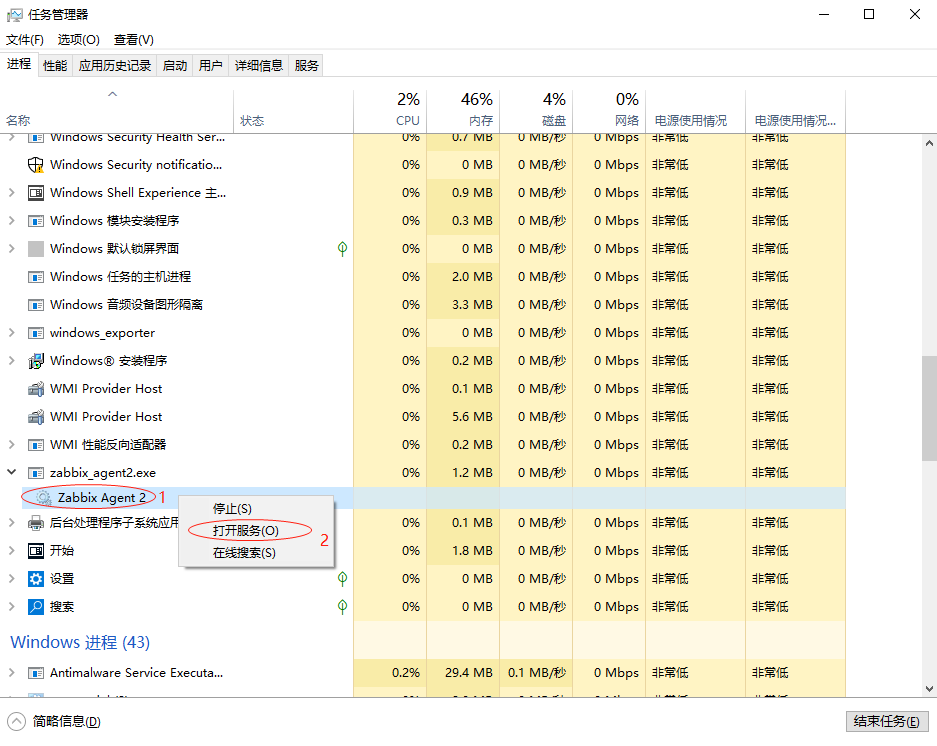937x746 pixels.
Task: Click the Windows® 安装程序 installer icon
Action: [x=36, y=361]
